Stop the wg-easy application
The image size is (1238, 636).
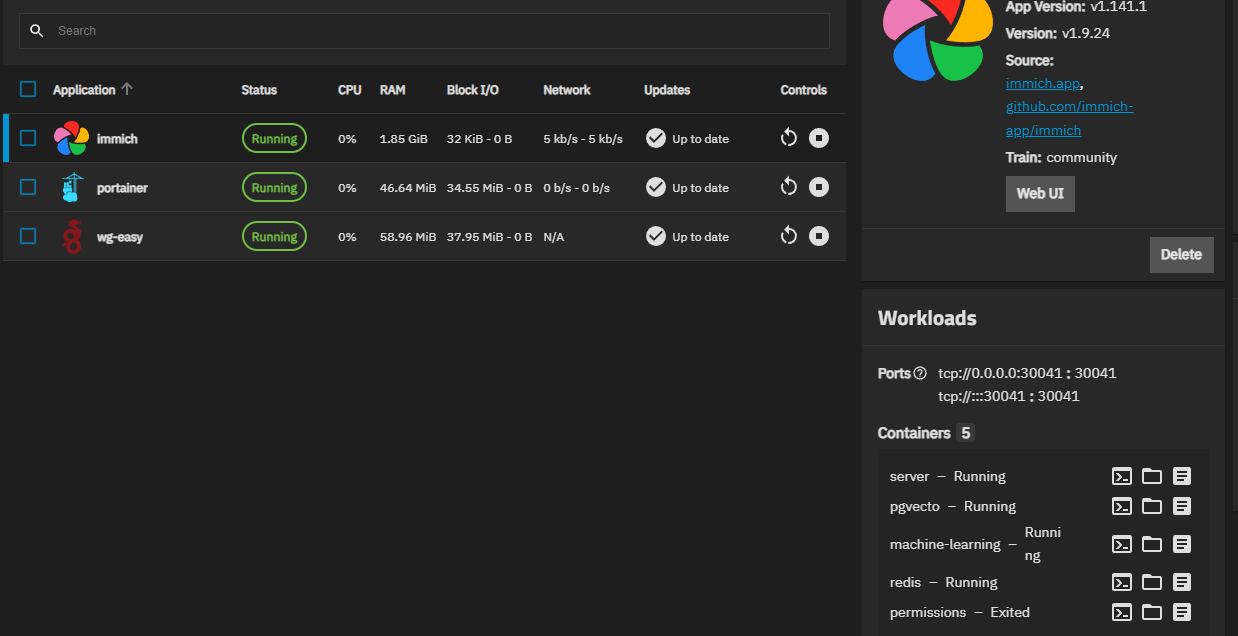point(819,236)
